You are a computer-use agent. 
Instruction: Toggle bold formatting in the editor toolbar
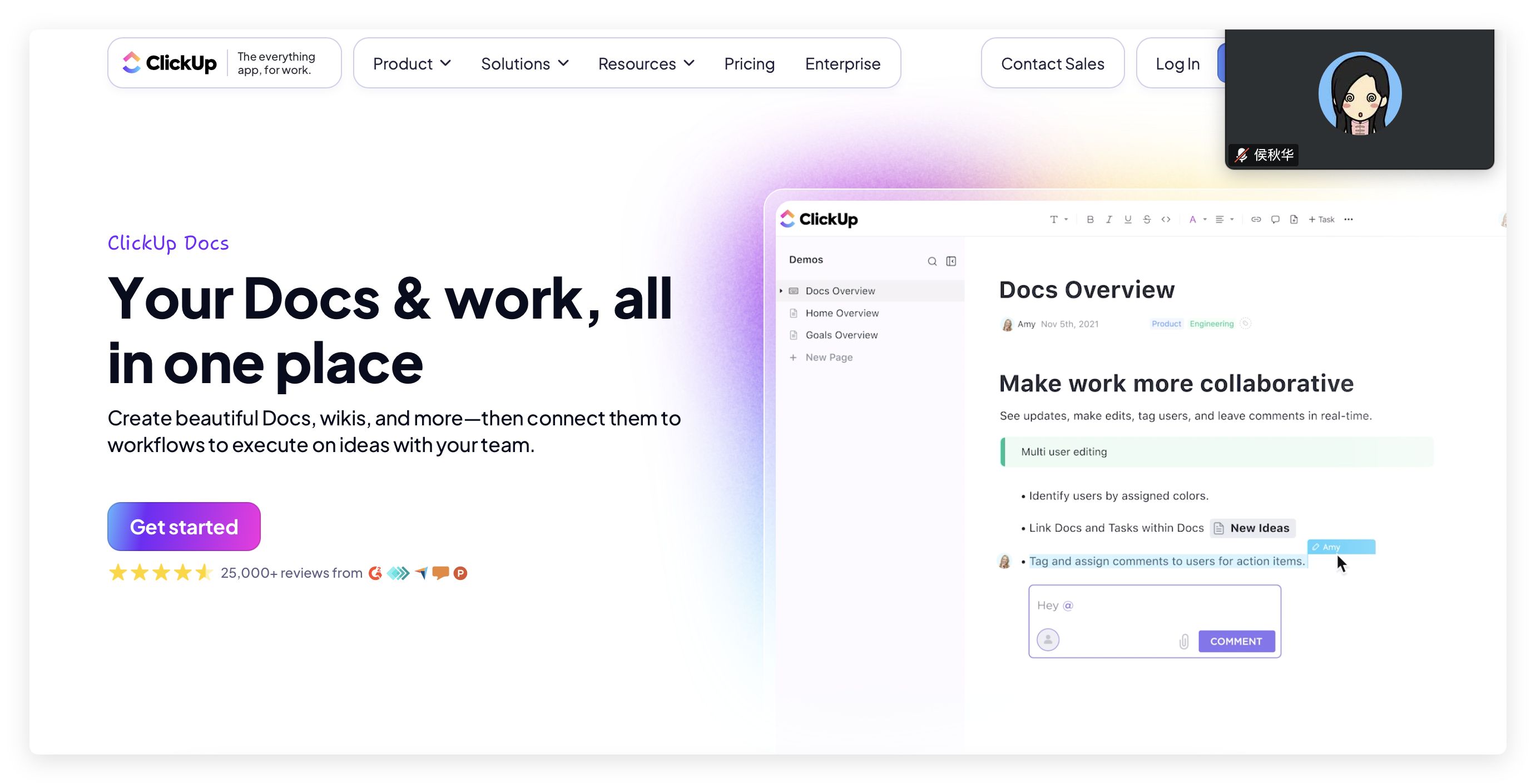click(1089, 220)
